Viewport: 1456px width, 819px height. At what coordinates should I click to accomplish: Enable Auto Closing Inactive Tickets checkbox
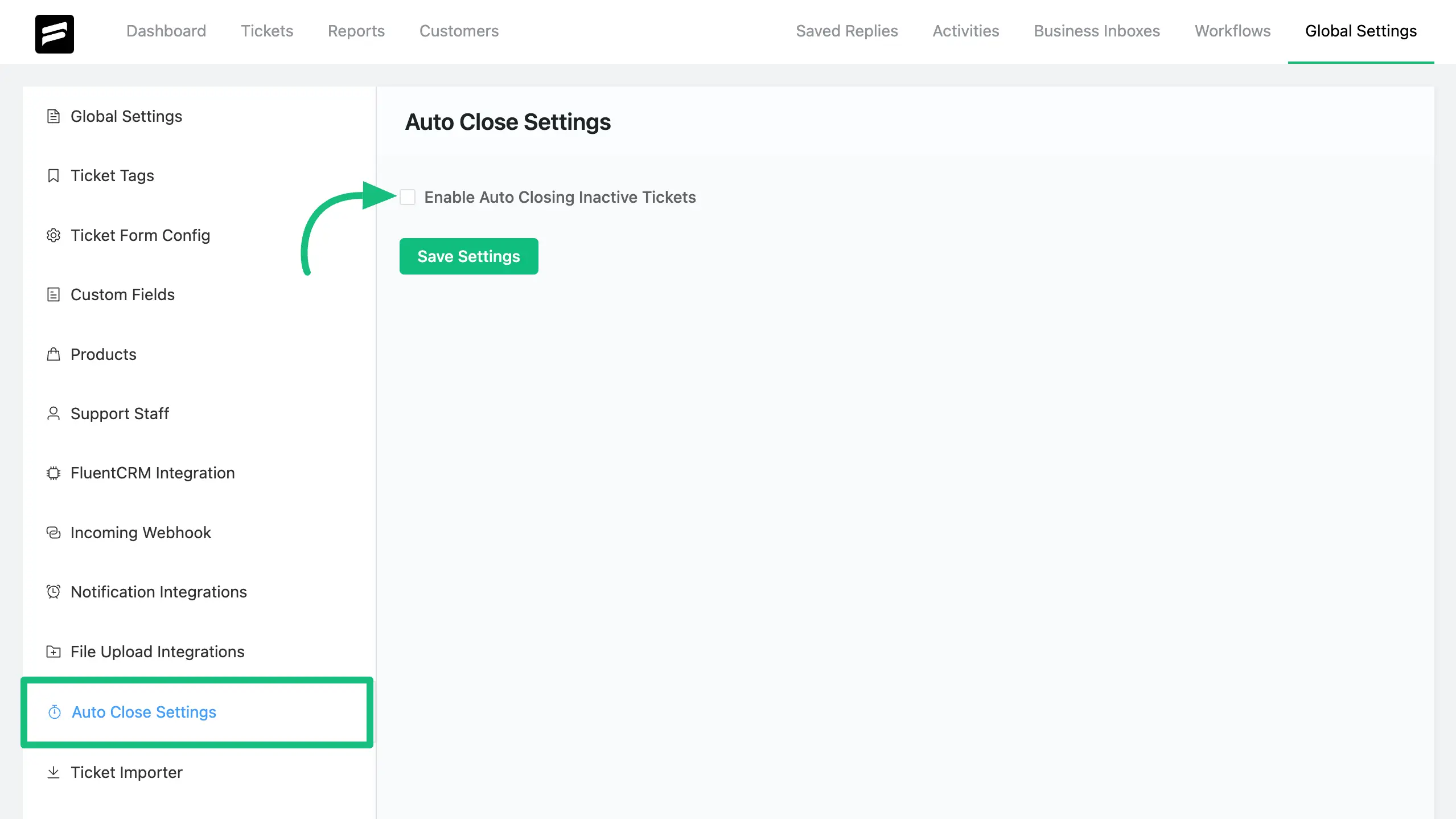(x=408, y=197)
